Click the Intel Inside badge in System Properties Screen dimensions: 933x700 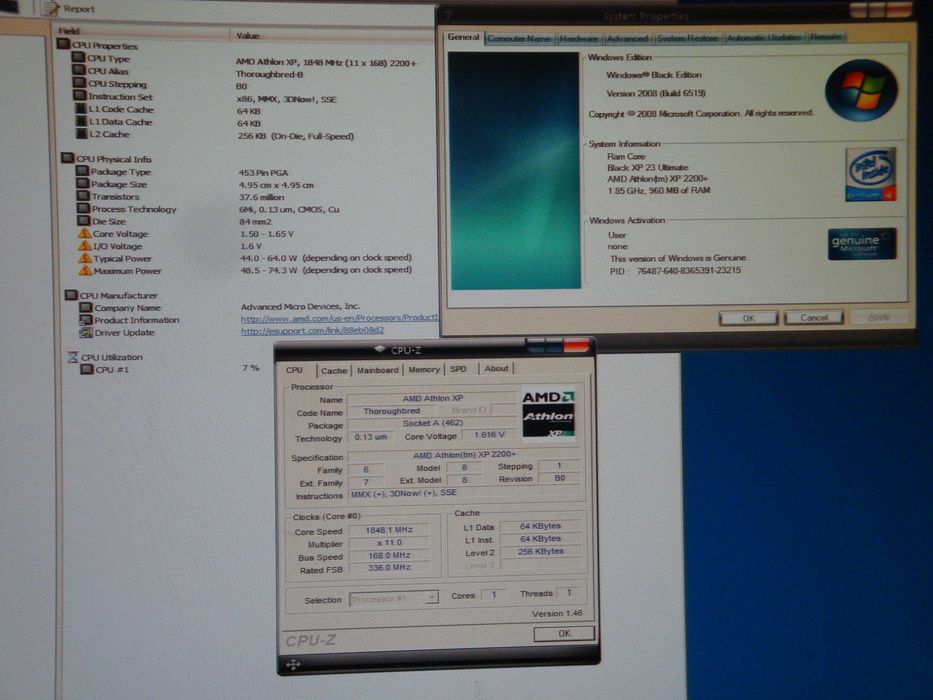[x=871, y=174]
